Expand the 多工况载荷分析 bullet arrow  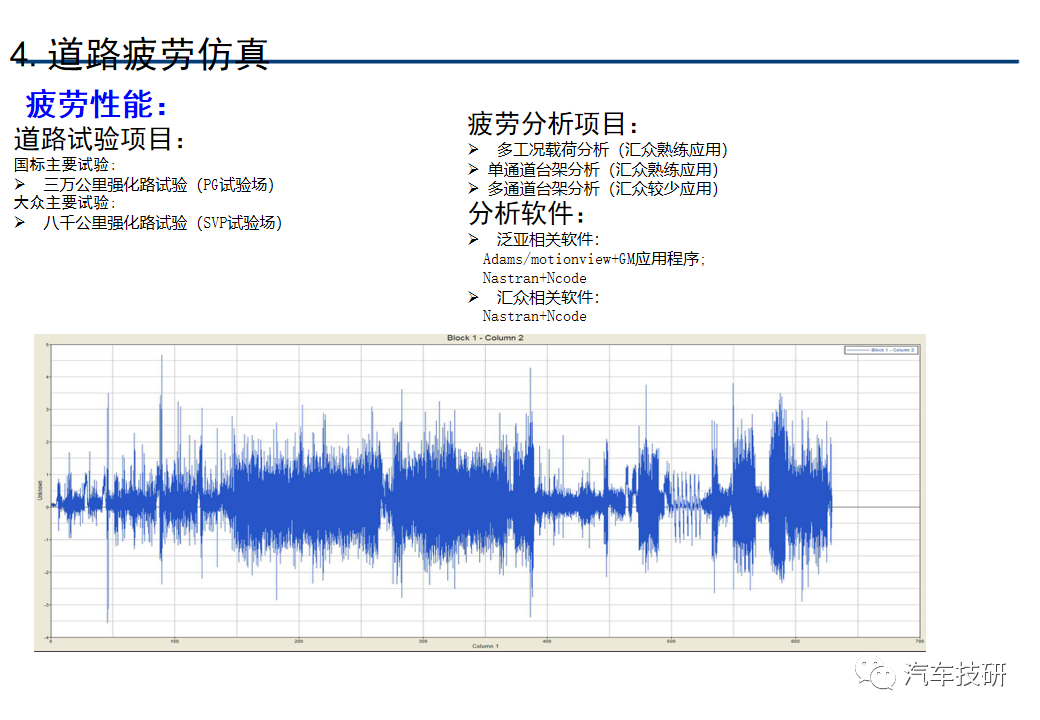click(x=472, y=148)
